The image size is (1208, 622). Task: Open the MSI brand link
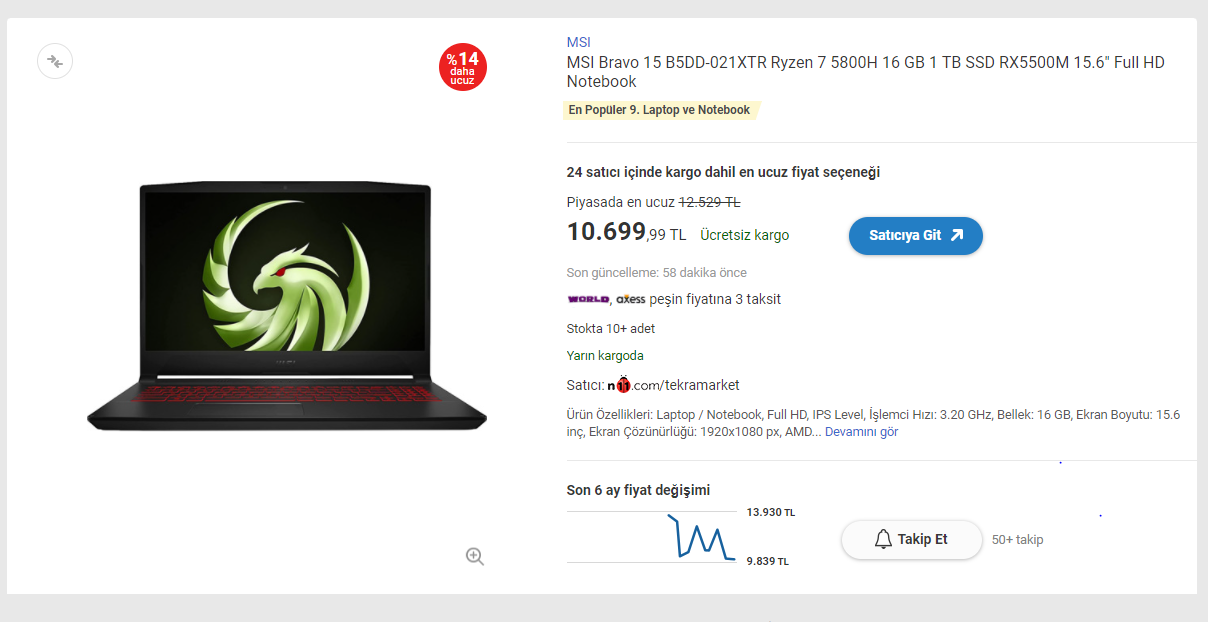578,42
